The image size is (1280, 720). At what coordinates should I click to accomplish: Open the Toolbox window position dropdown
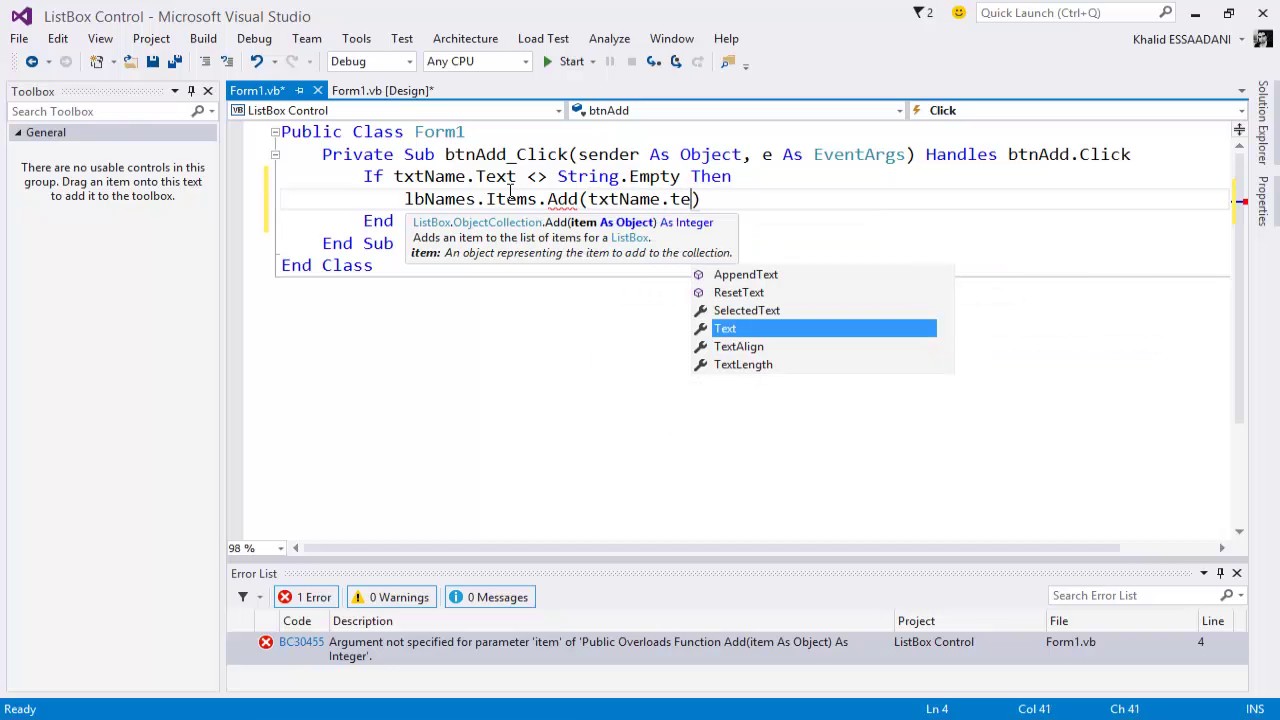pyautogui.click(x=174, y=91)
